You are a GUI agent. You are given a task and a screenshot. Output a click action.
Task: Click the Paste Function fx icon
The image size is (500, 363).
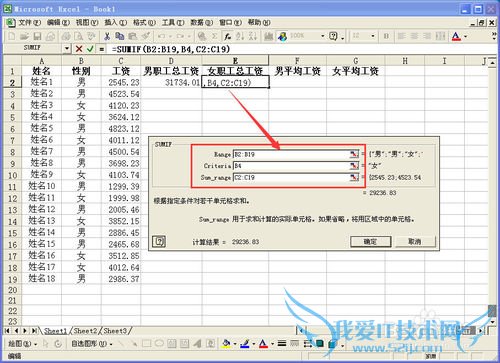(x=228, y=36)
